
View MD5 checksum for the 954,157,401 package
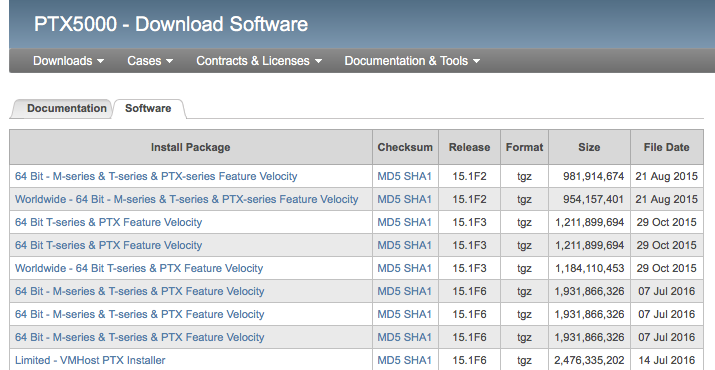pos(389,199)
